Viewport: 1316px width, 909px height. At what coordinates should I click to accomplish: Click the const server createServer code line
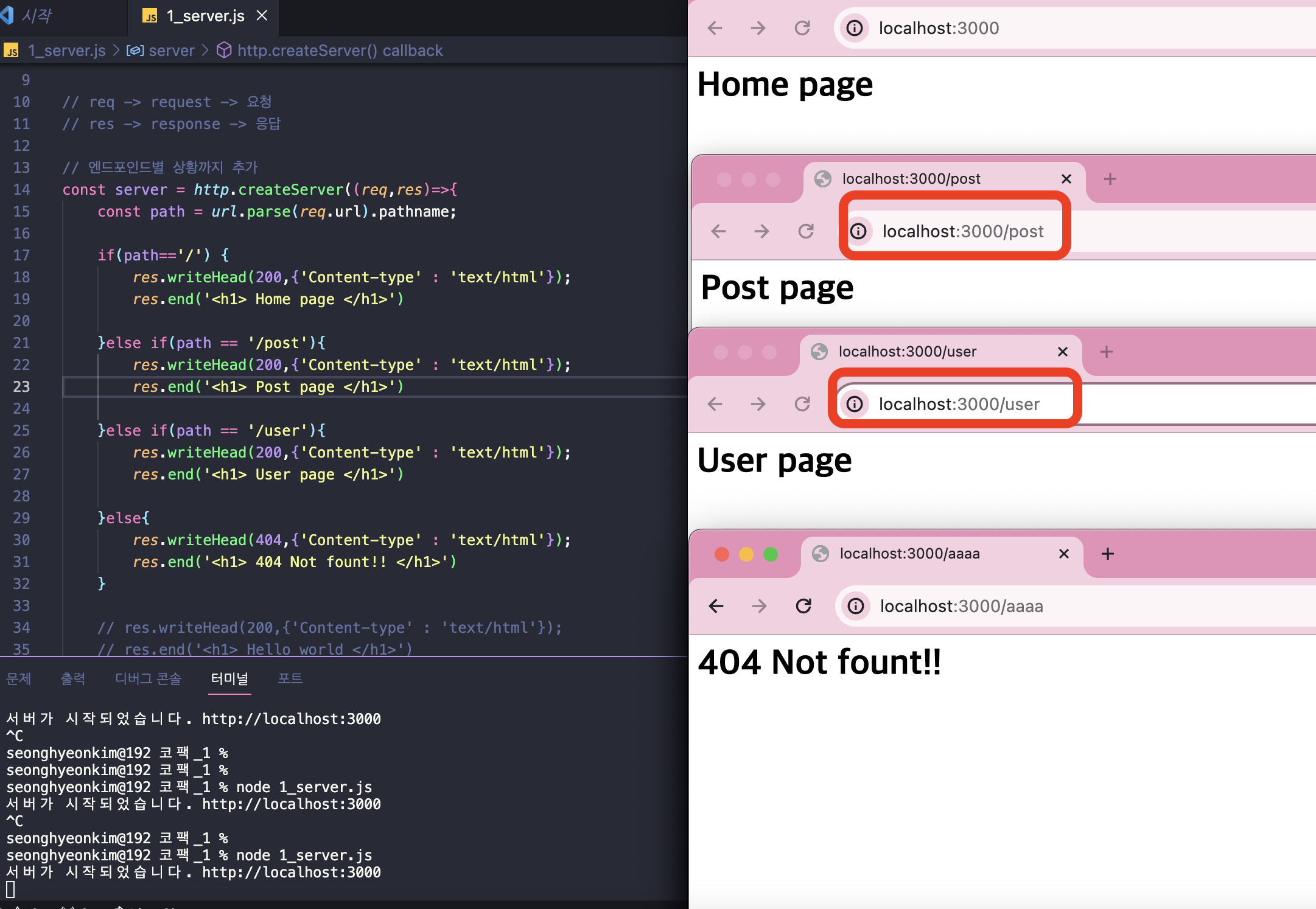pyautogui.click(x=260, y=189)
